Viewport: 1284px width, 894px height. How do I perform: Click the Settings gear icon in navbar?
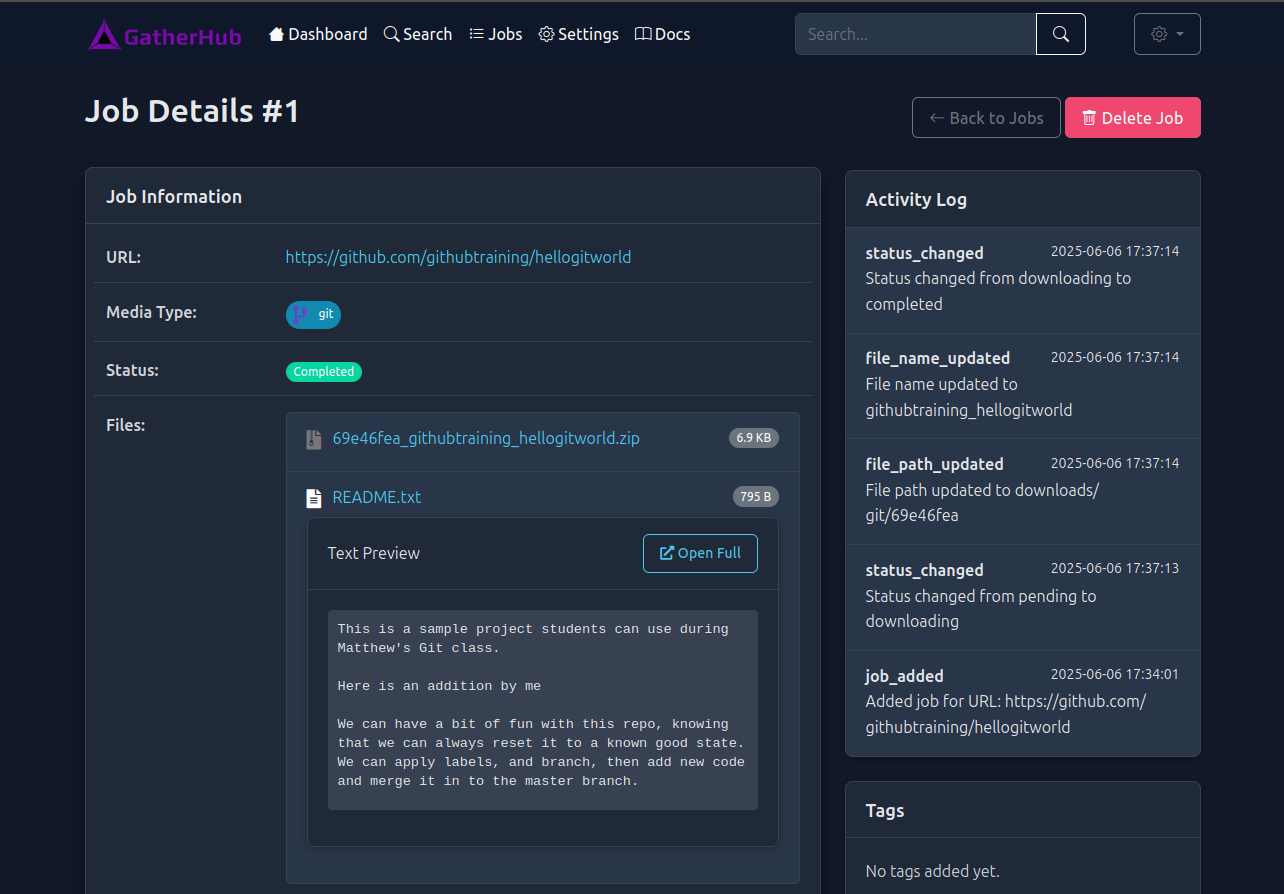pyautogui.click(x=546, y=33)
